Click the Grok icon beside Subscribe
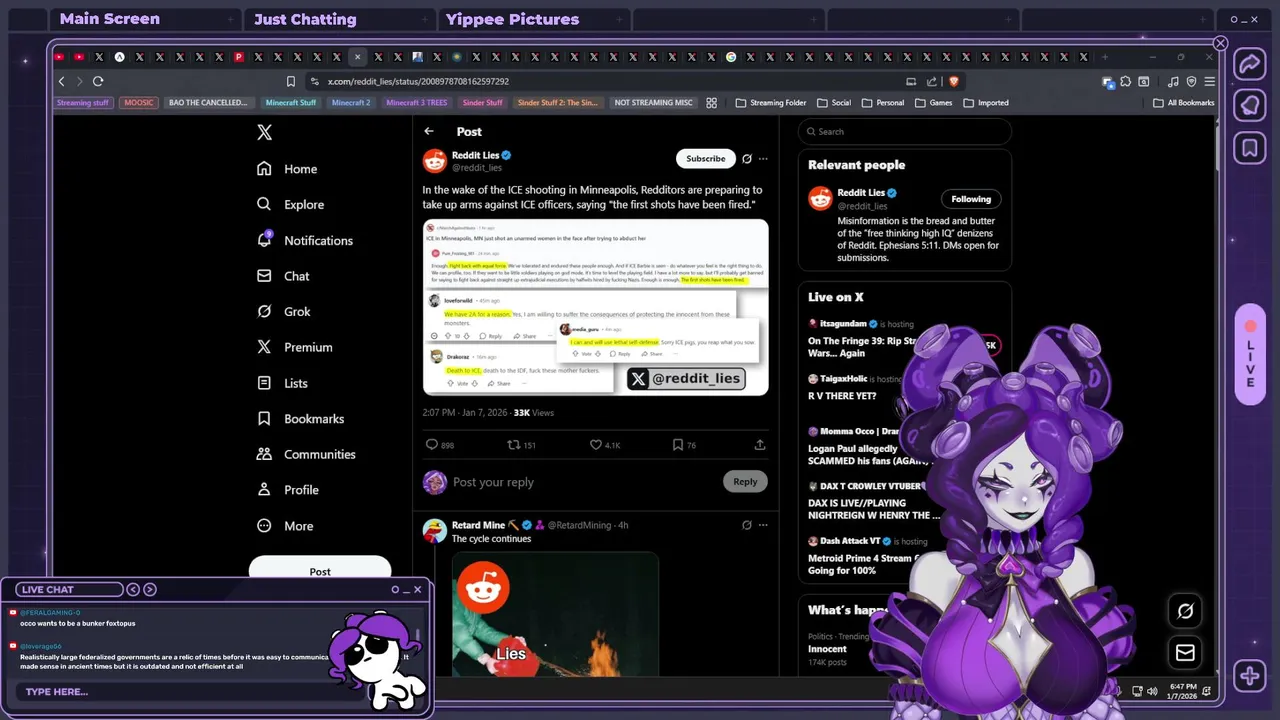The width and height of the screenshot is (1280, 720). pos(746,158)
